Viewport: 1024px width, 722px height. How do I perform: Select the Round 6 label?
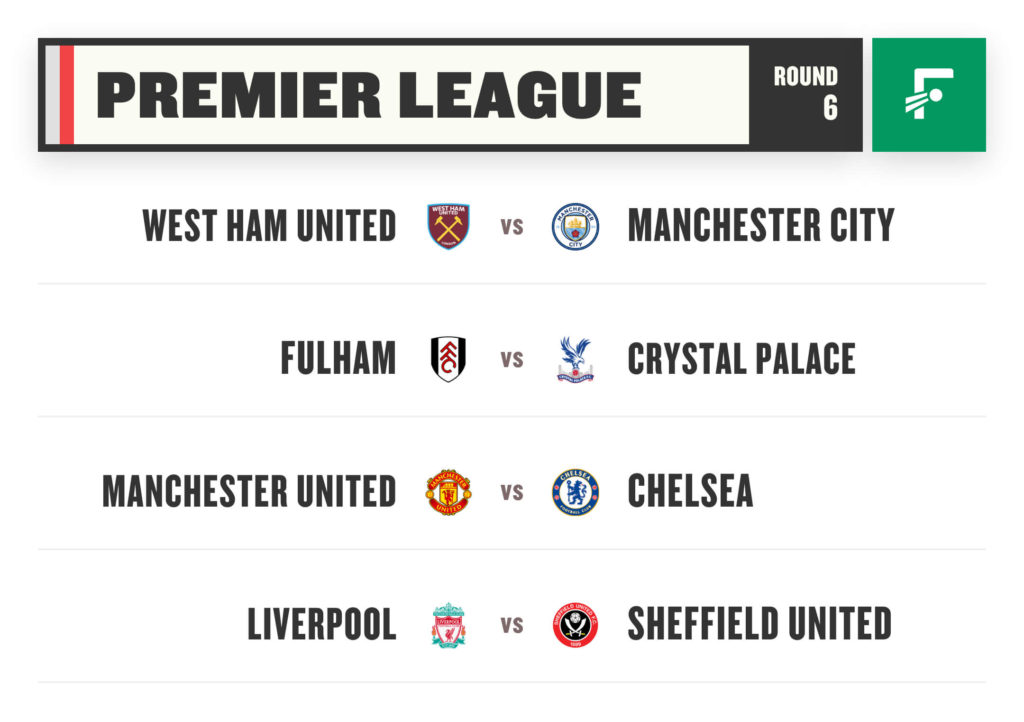806,93
